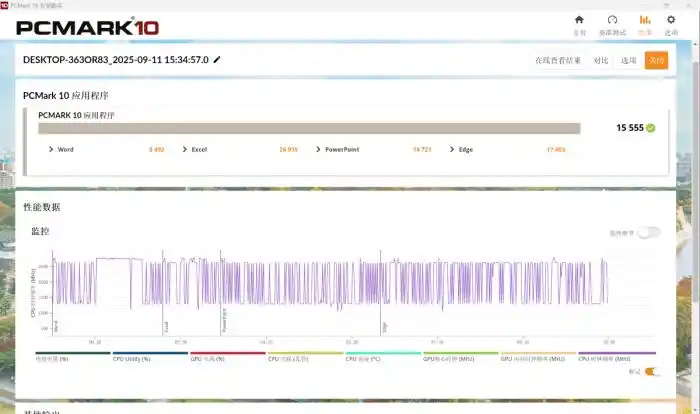Click the PowerPoint marker line in chart
This screenshot has height=414, width=700.
click(x=221, y=293)
